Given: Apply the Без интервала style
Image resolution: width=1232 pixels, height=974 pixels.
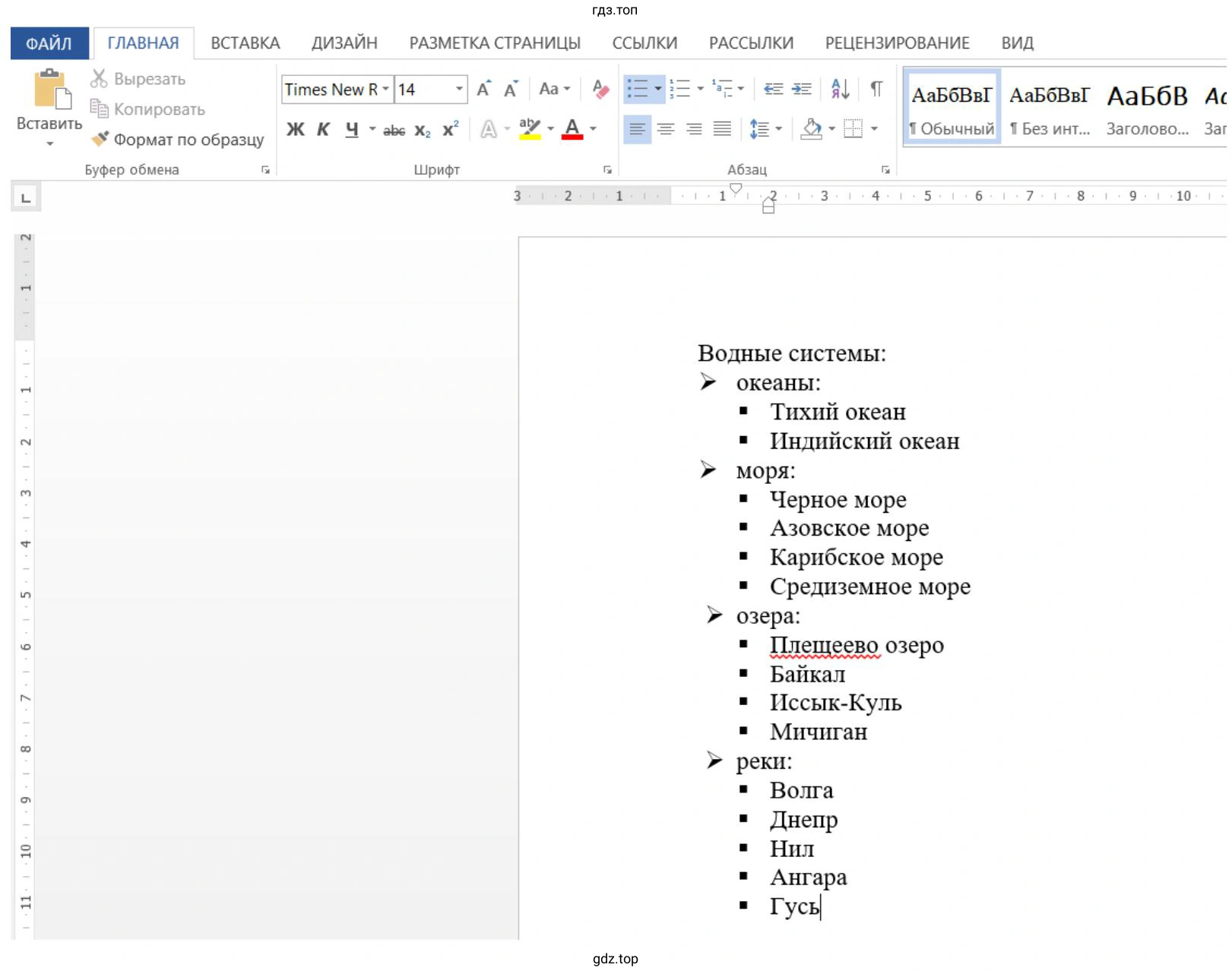Looking at the screenshot, I should (x=1050, y=107).
